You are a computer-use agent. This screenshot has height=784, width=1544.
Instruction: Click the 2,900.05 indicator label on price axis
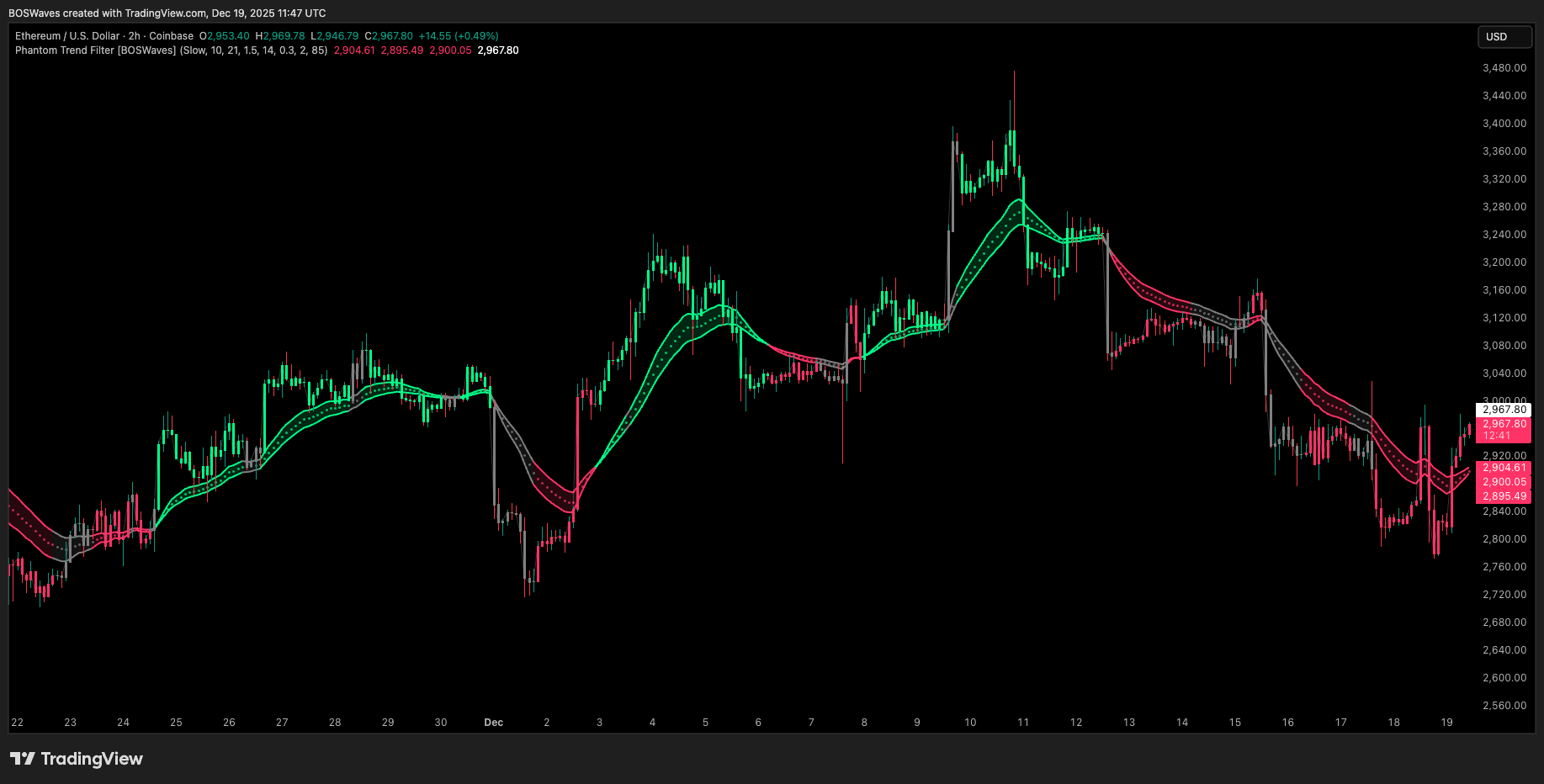(x=1504, y=482)
